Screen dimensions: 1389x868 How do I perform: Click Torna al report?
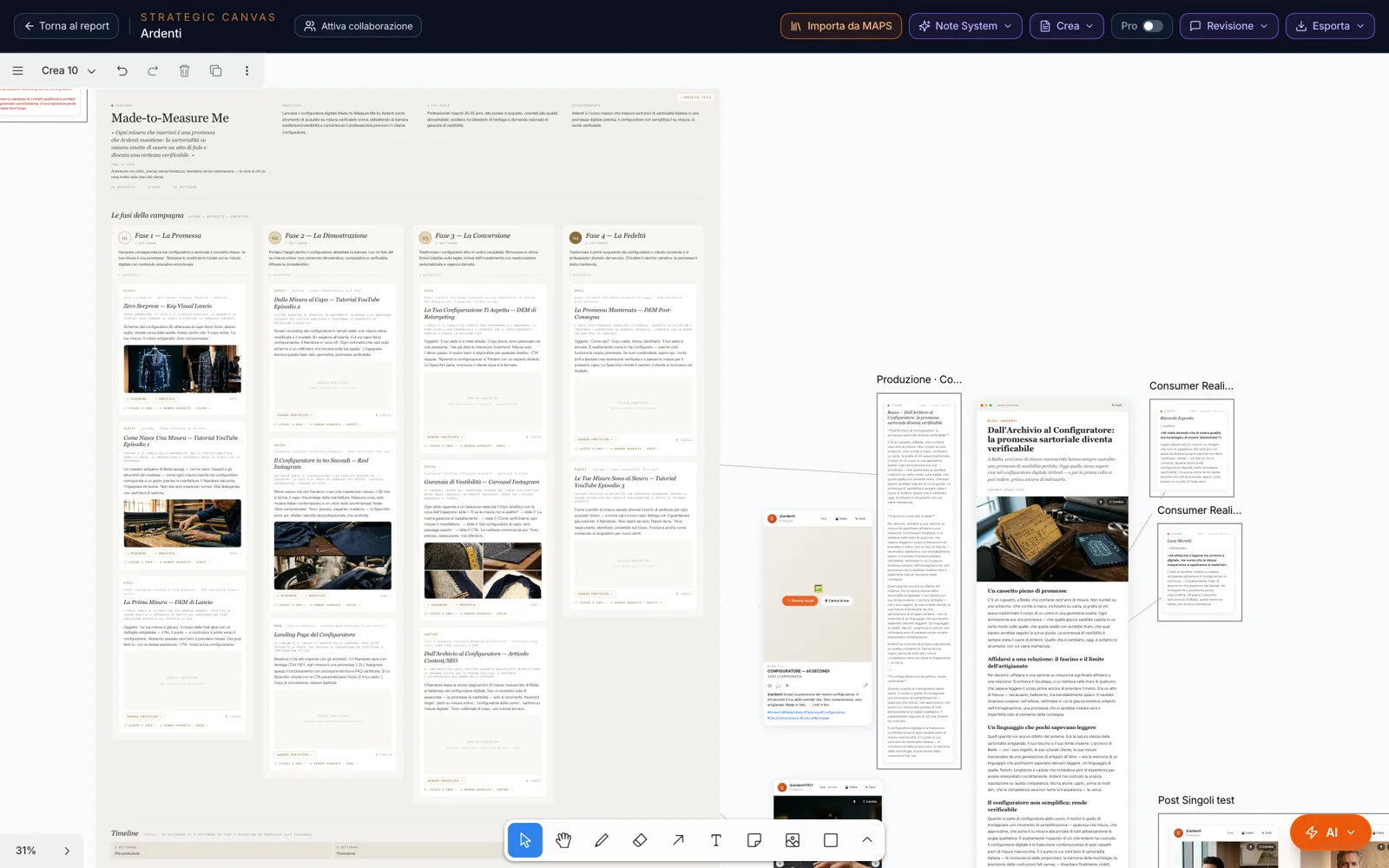point(68,26)
